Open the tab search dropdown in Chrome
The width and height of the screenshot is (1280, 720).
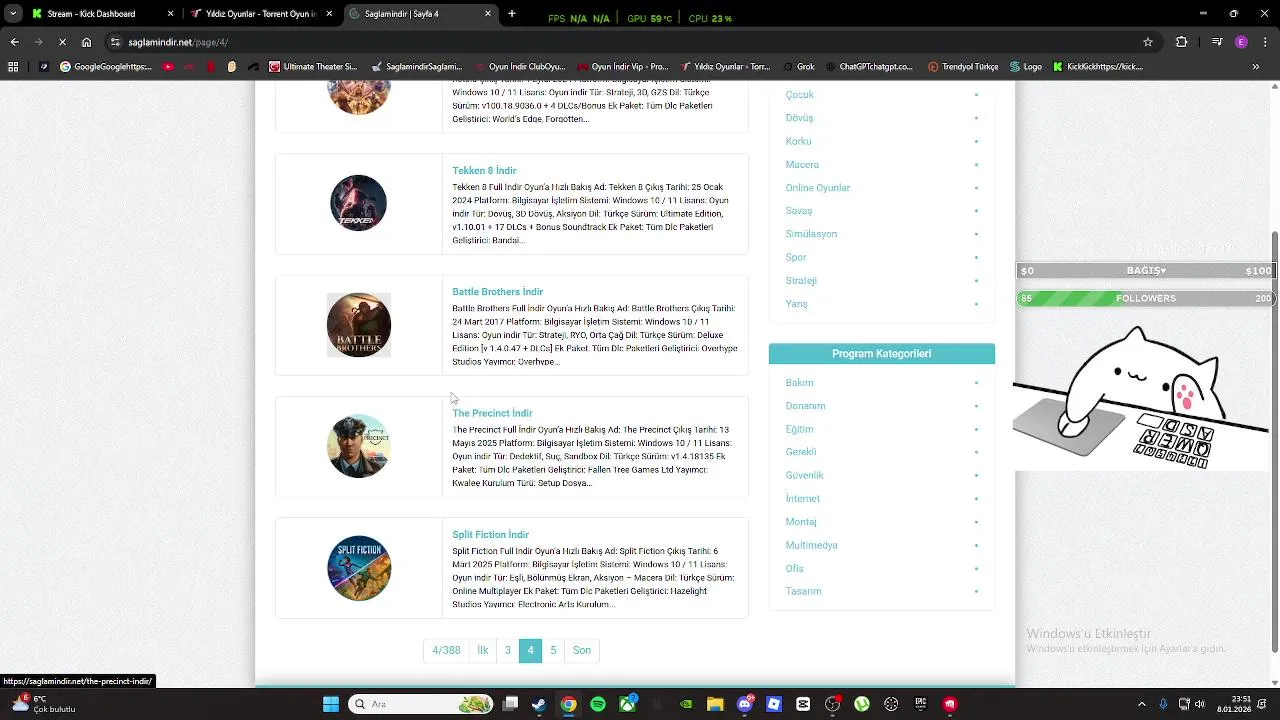13,14
